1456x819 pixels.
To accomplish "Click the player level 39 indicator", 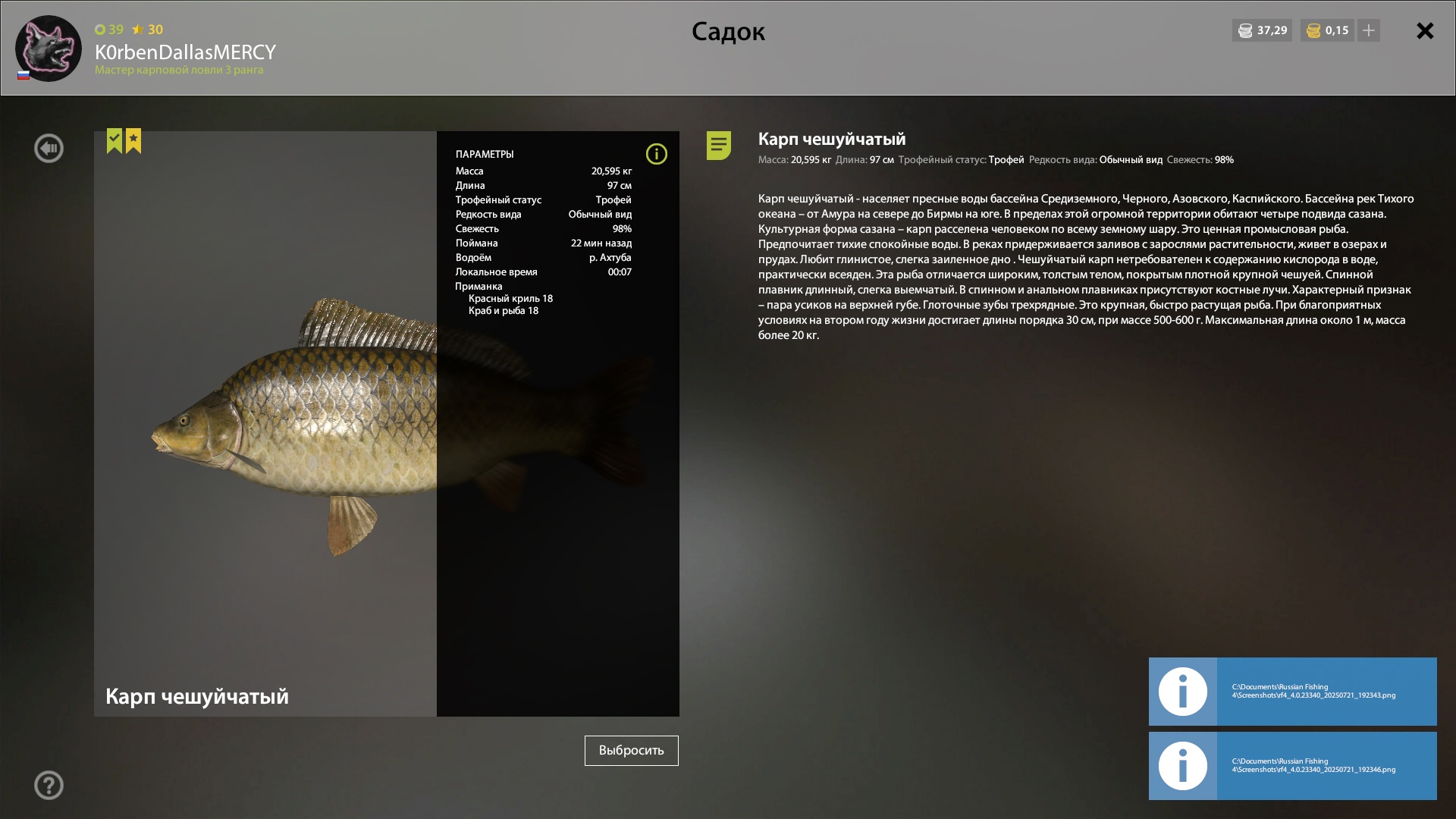I will click(109, 30).
